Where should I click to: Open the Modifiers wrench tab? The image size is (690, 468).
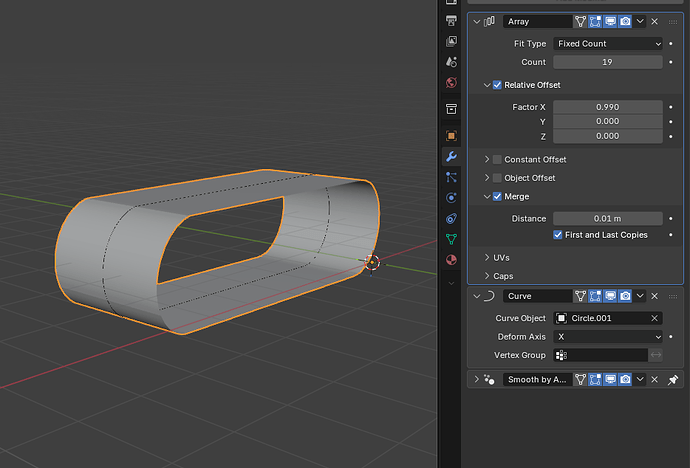coord(451,156)
